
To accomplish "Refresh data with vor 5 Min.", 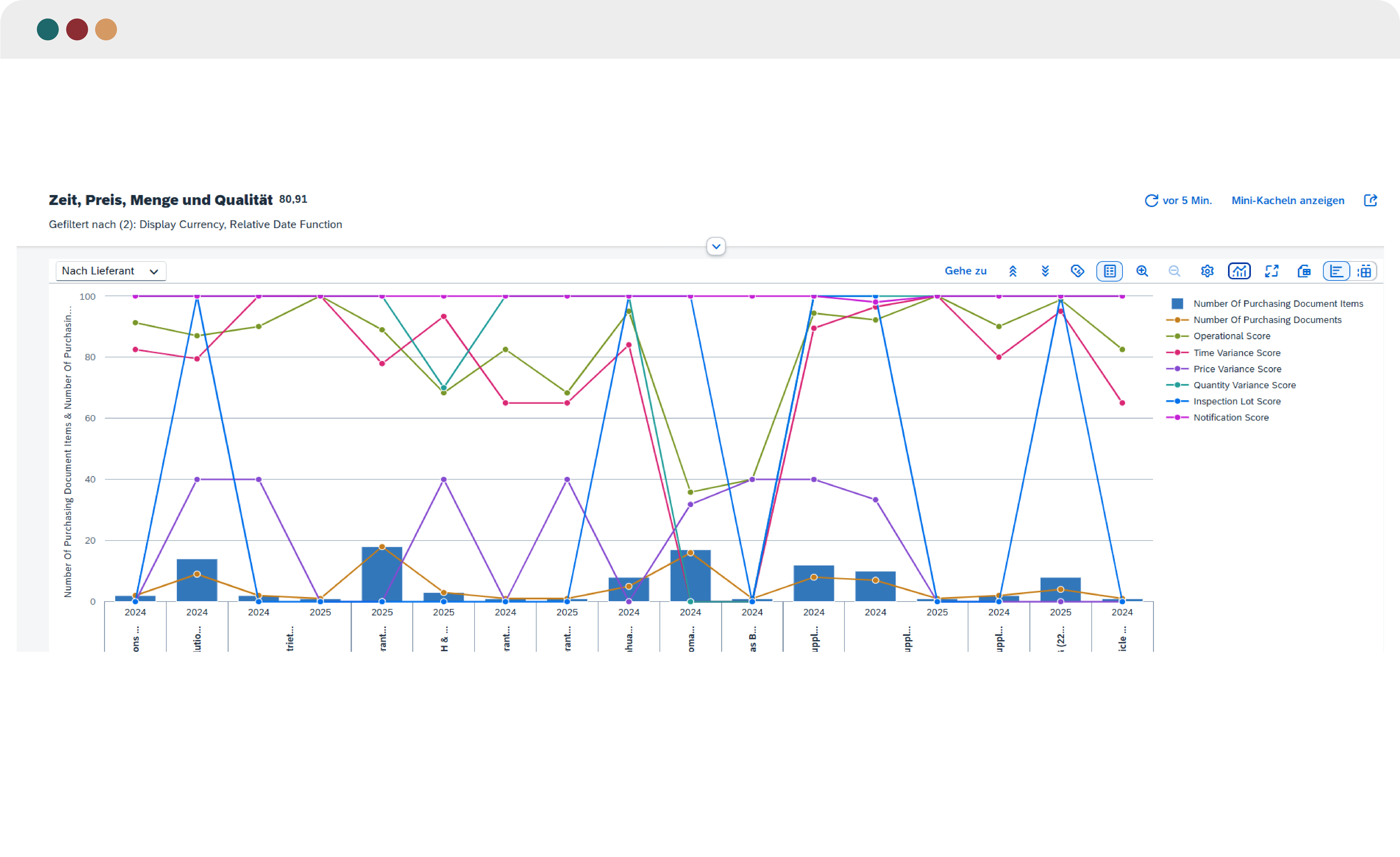I will (x=1178, y=201).
